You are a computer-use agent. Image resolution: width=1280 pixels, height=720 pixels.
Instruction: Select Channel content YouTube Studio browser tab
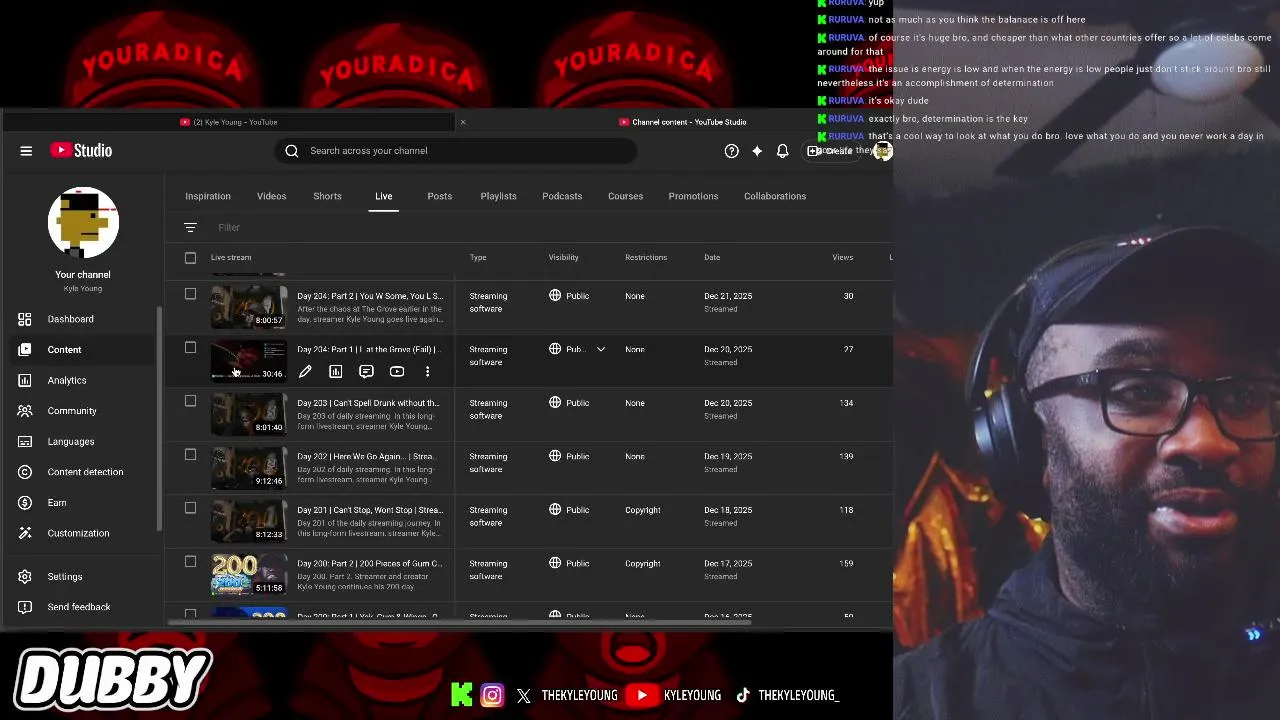click(x=682, y=122)
